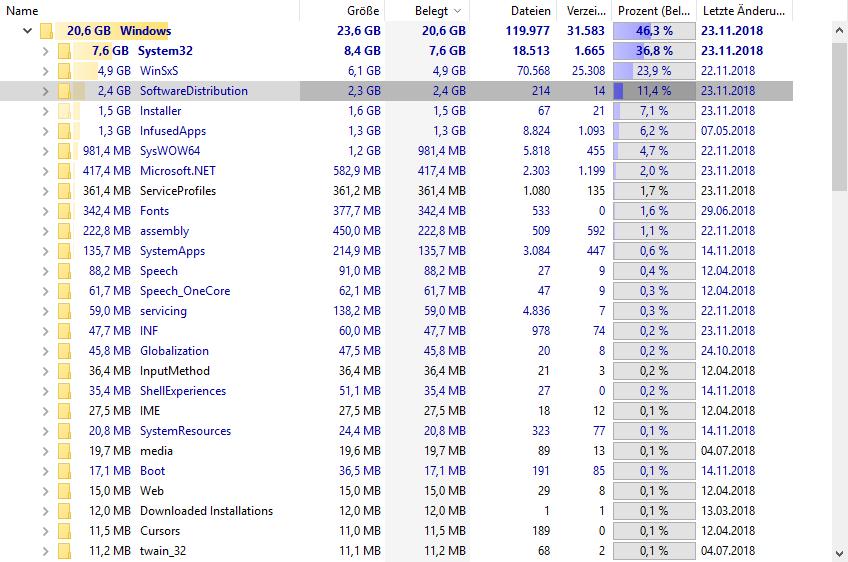Collapse the Windows folder tree node
Screen dimensions: 848x562
click(28, 31)
